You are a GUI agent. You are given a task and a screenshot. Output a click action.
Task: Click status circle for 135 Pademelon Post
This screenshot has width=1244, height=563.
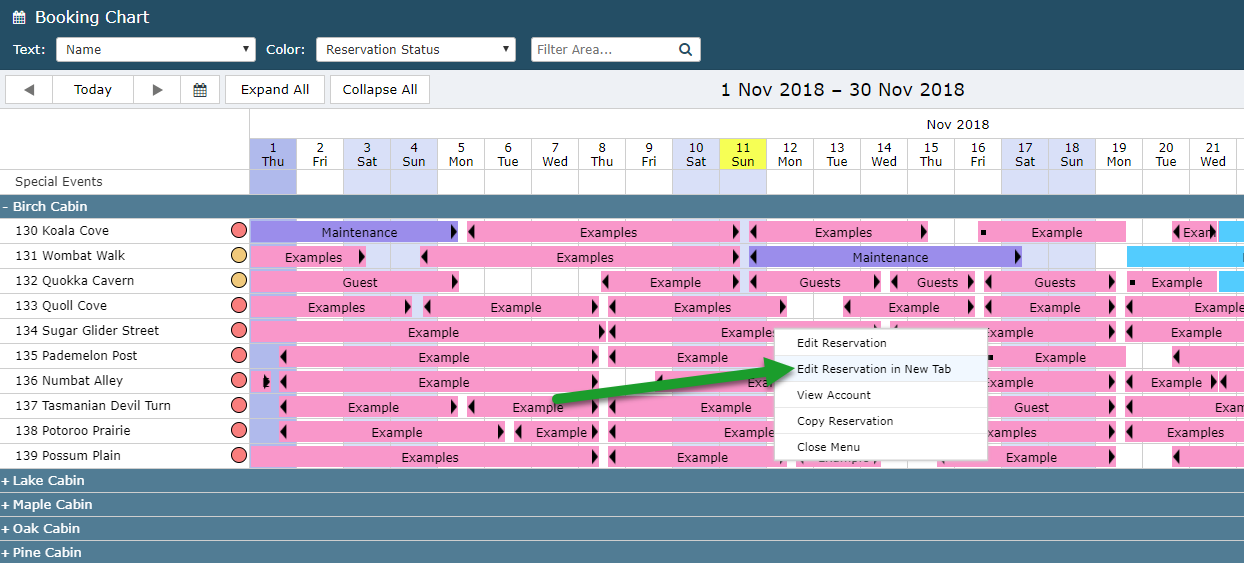coord(239,356)
